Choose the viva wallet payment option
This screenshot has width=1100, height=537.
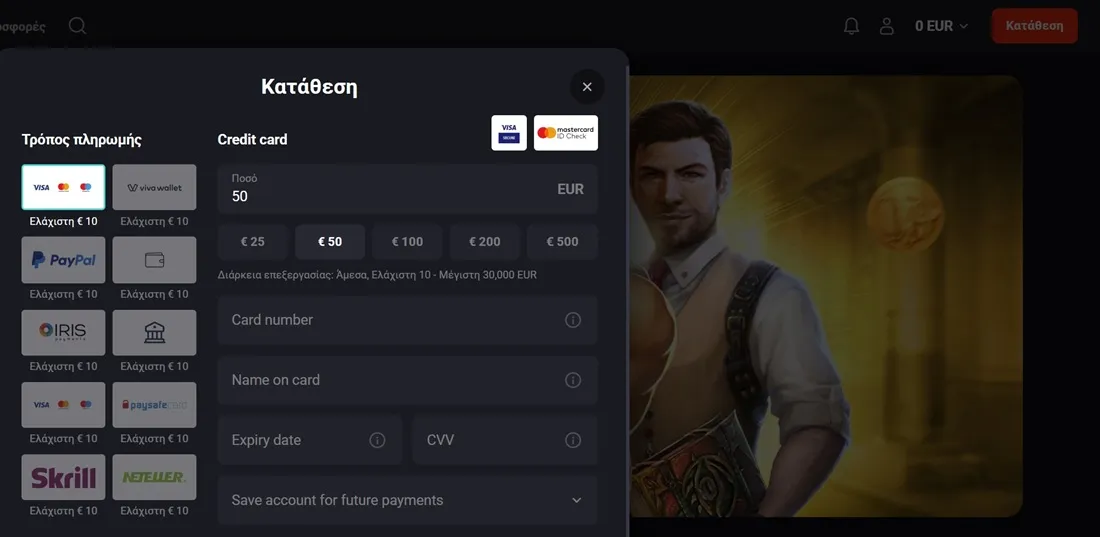(x=154, y=187)
